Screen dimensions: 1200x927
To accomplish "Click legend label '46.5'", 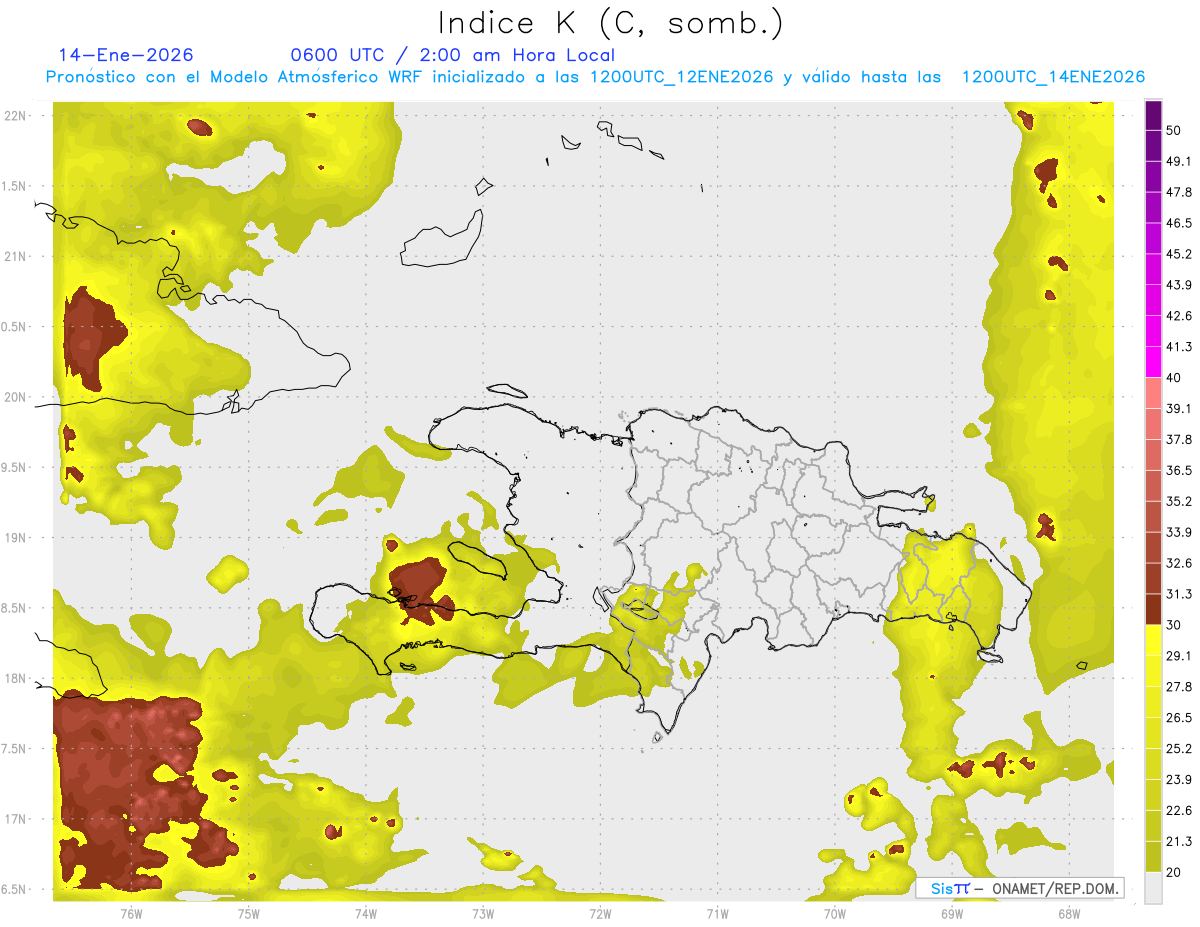I will click(1179, 223).
